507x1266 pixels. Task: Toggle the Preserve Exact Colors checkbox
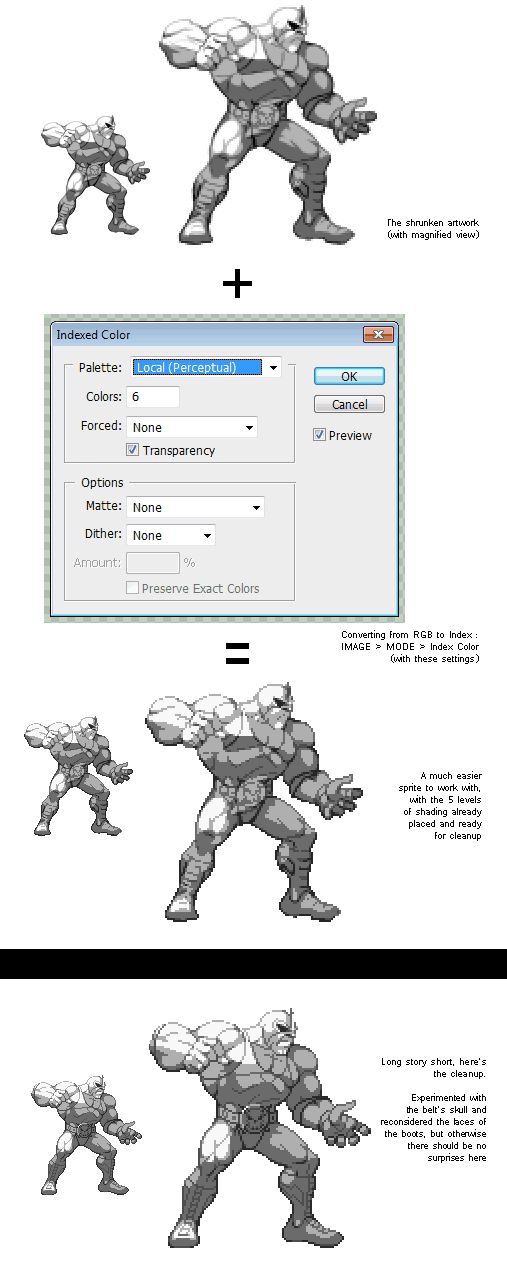(x=132, y=588)
